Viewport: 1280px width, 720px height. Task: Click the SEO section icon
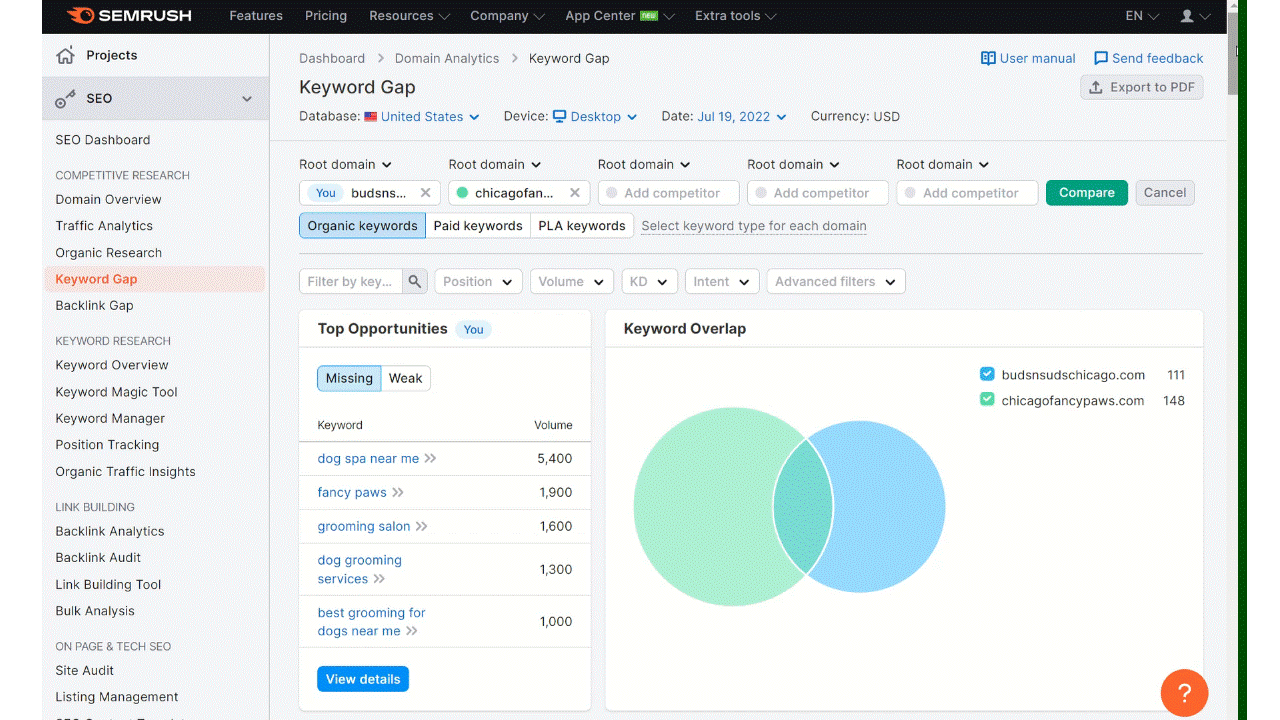pos(66,99)
